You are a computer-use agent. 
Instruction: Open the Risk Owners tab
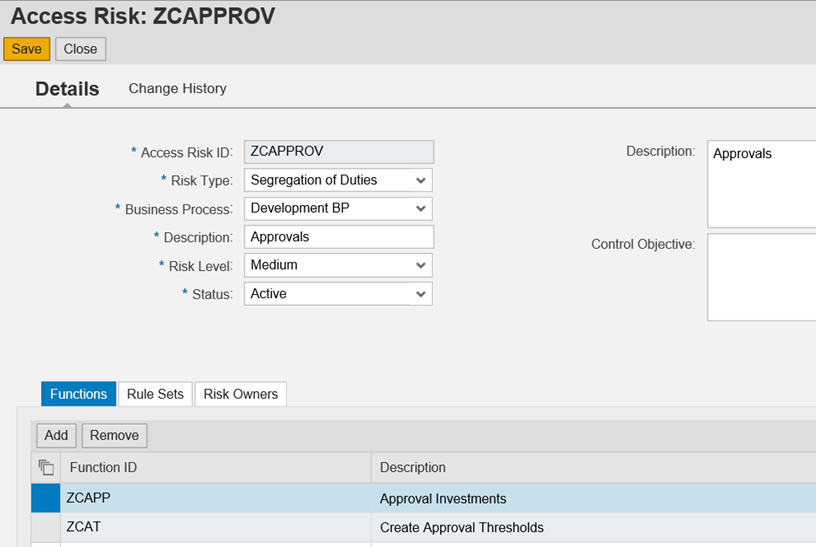240,394
